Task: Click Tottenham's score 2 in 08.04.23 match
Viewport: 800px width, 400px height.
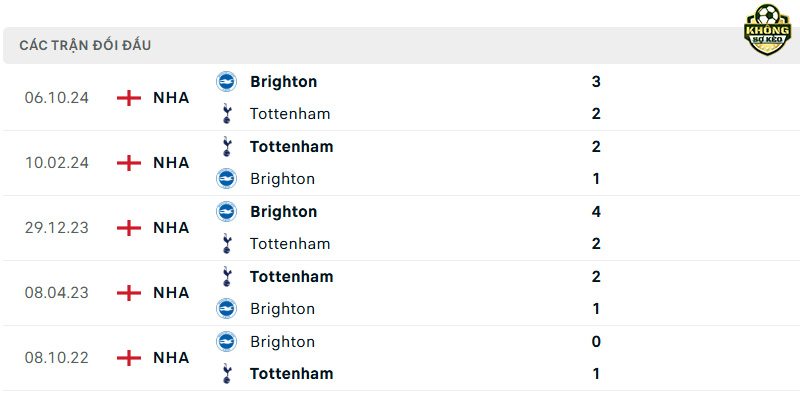Action: point(596,277)
